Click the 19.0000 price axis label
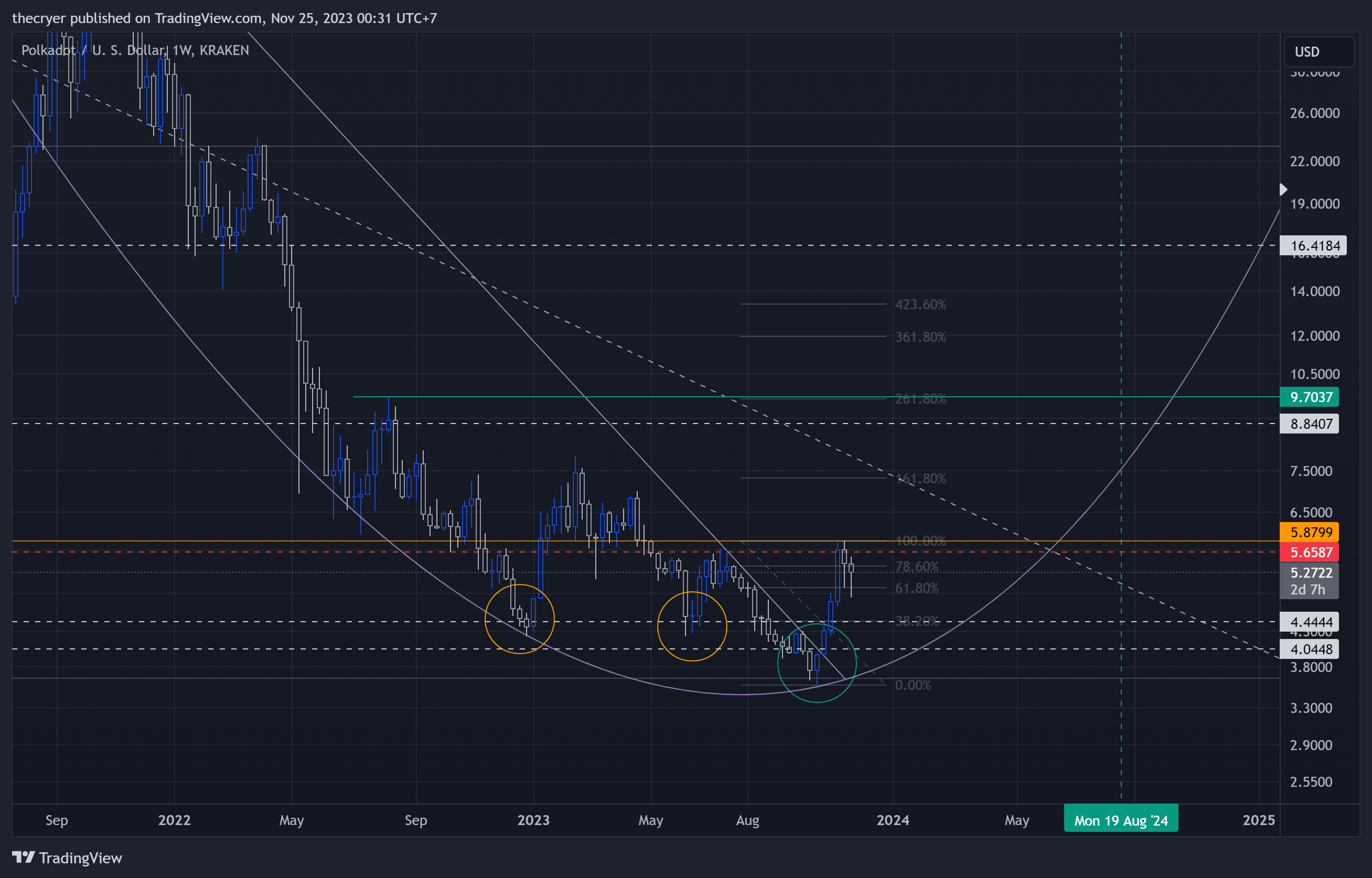The height and width of the screenshot is (878, 1372). (x=1315, y=203)
